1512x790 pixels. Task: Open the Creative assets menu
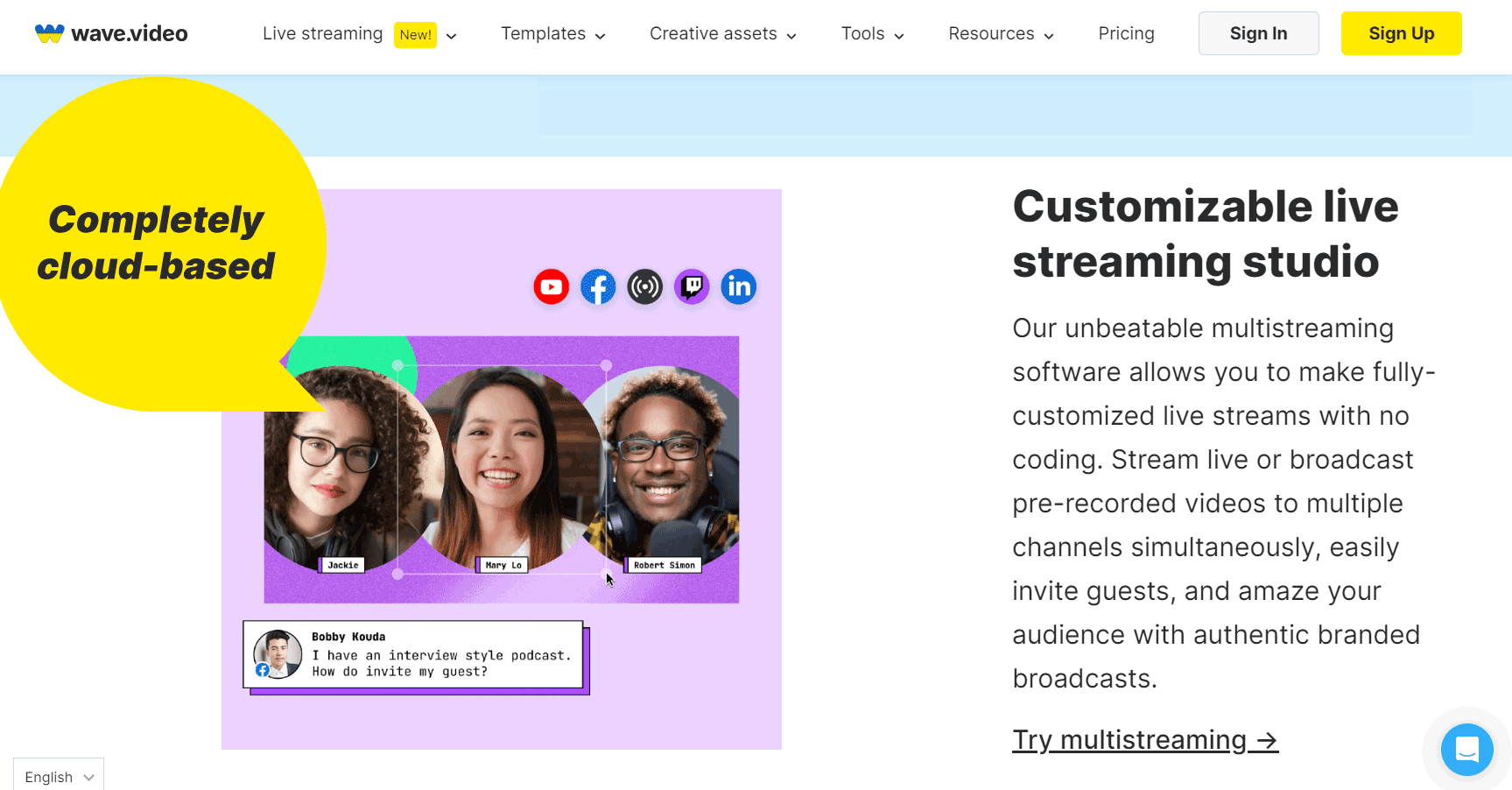(x=713, y=33)
